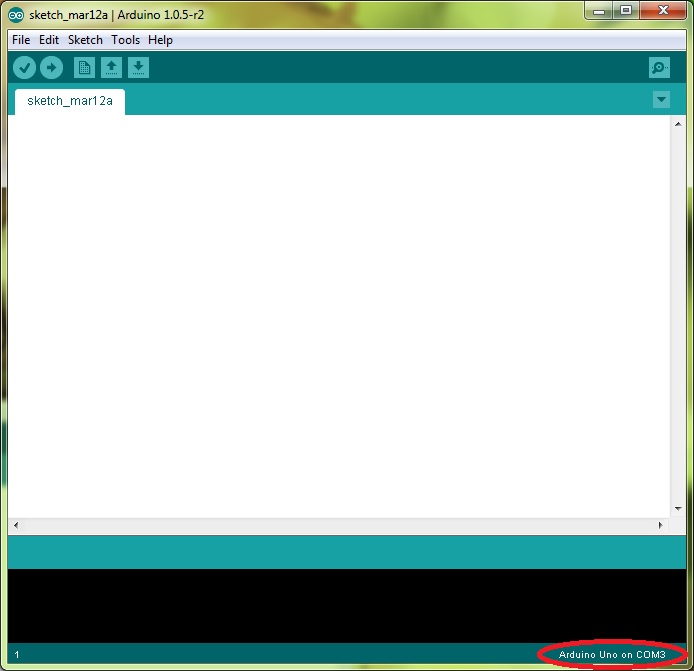Click the line number 1 in status bar
The height and width of the screenshot is (671, 694).
point(17,655)
